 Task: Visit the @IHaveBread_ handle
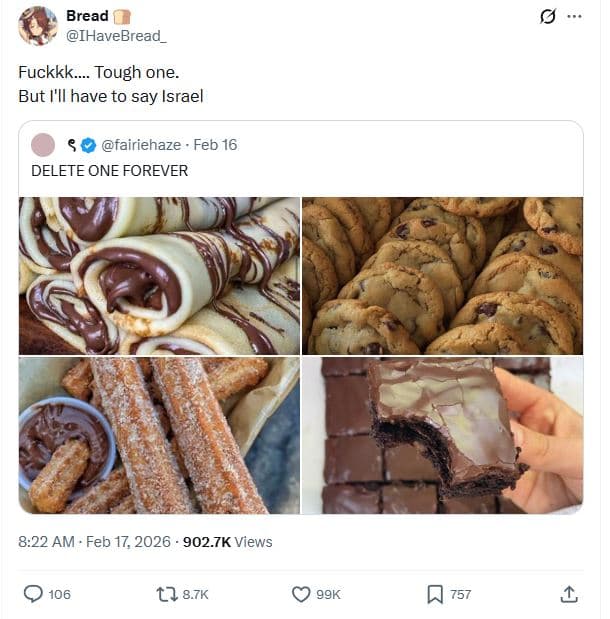(116, 36)
